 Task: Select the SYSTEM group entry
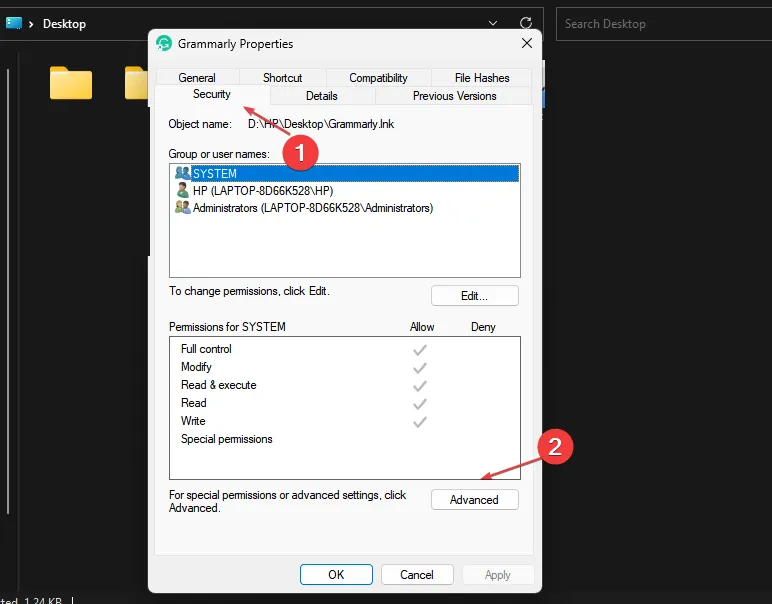(x=345, y=174)
